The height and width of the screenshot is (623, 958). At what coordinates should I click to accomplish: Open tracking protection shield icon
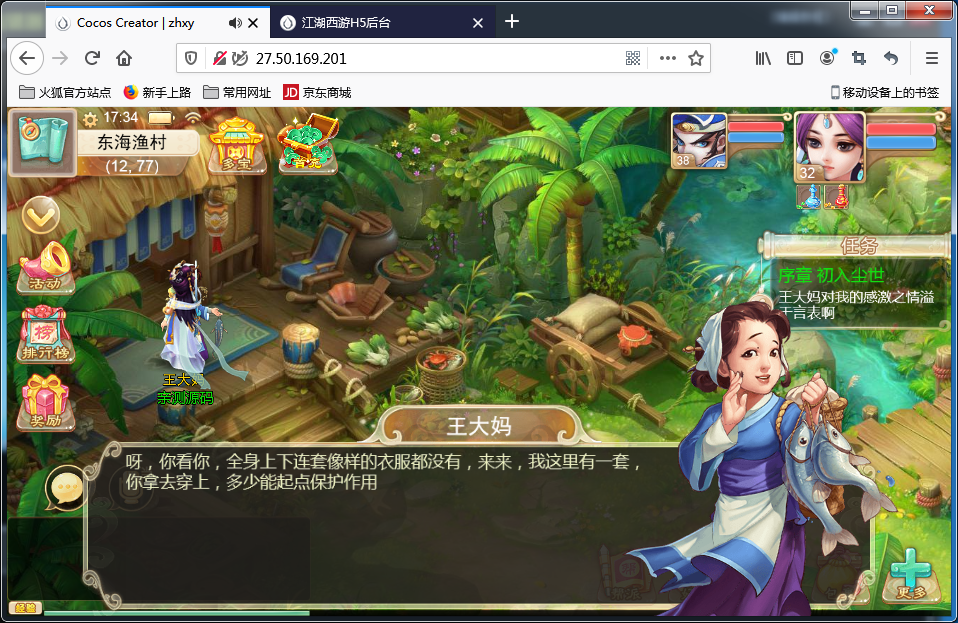(x=191, y=58)
